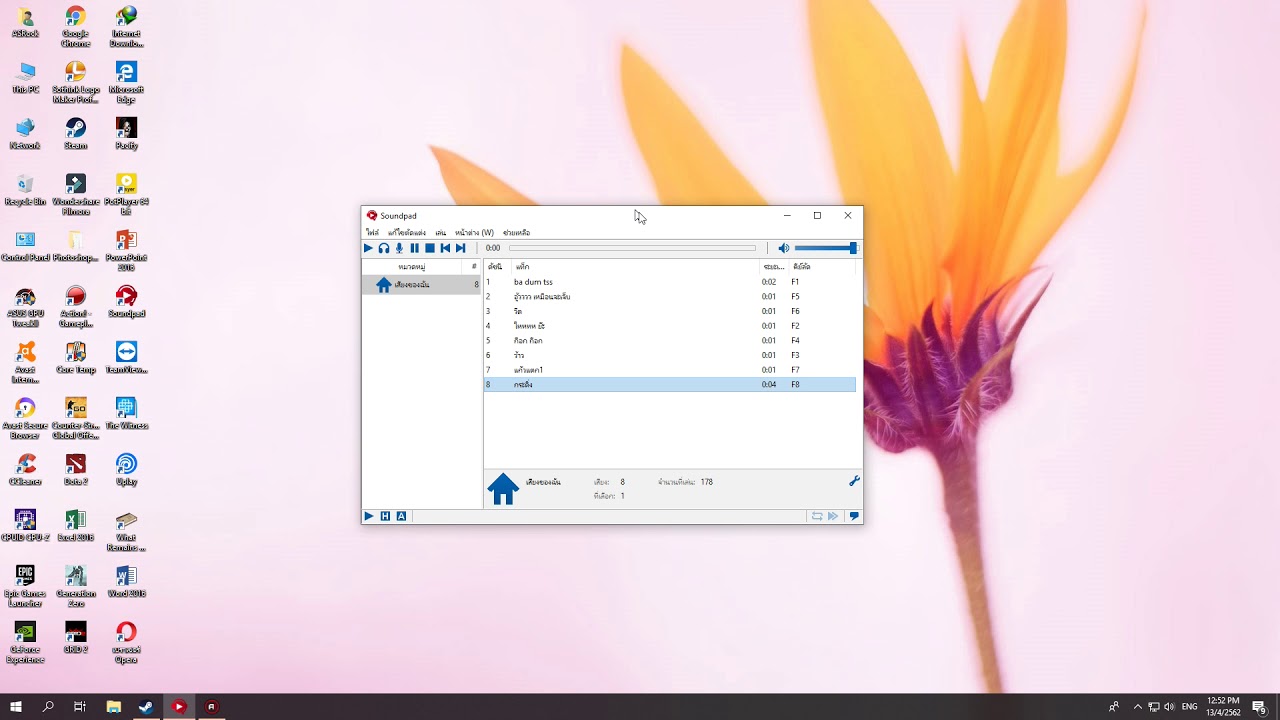The width and height of the screenshot is (1280, 720).
Task: Click the microphone icon in Soundpad's toolbar
Action: click(x=399, y=248)
